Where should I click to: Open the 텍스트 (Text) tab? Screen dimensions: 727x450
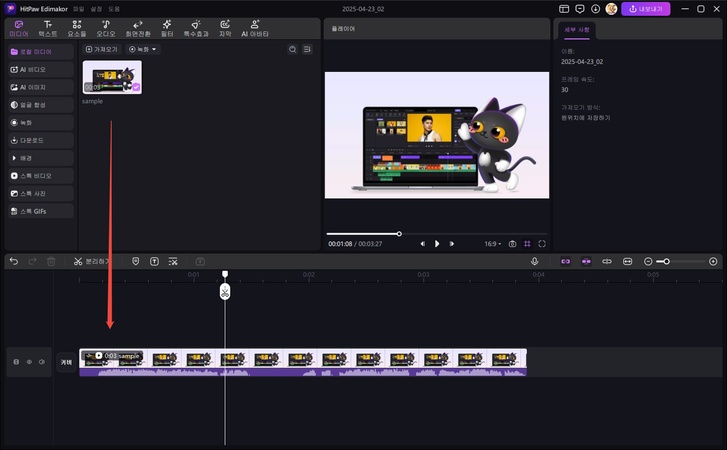[48, 29]
